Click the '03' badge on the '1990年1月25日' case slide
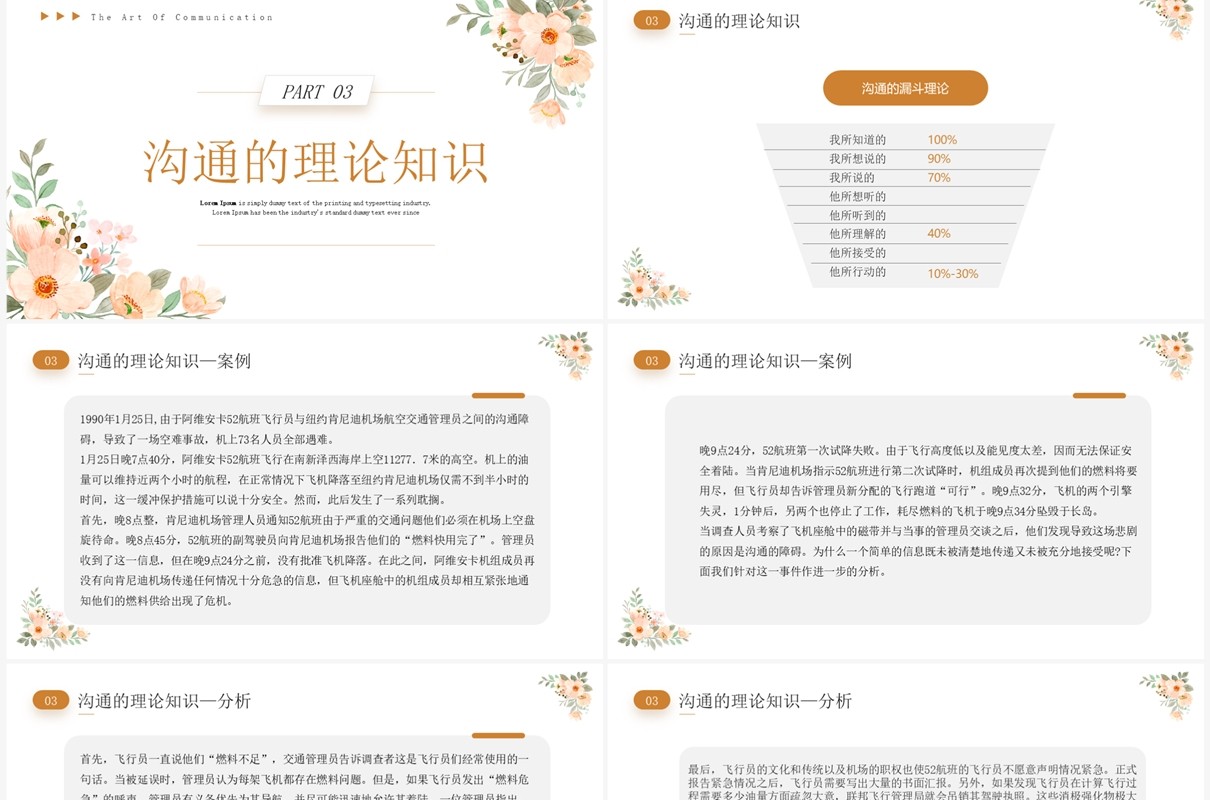1210x800 pixels. [x=51, y=360]
